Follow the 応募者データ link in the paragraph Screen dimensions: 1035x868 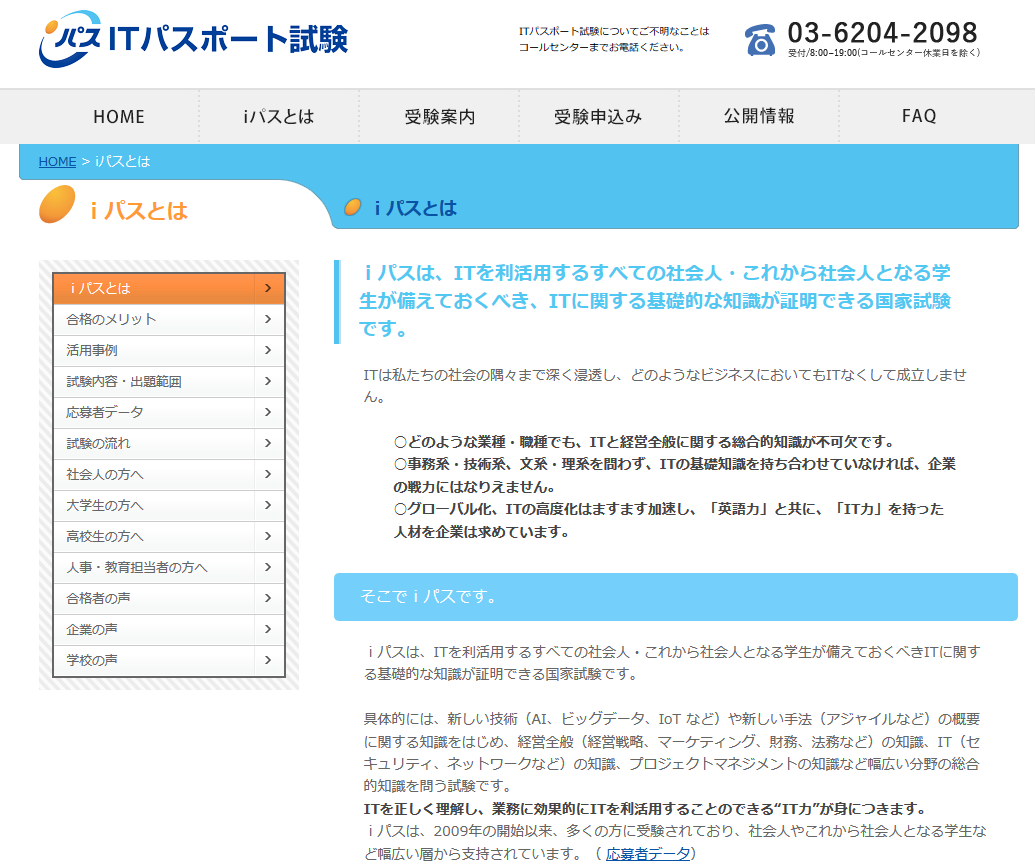pyautogui.click(x=648, y=854)
